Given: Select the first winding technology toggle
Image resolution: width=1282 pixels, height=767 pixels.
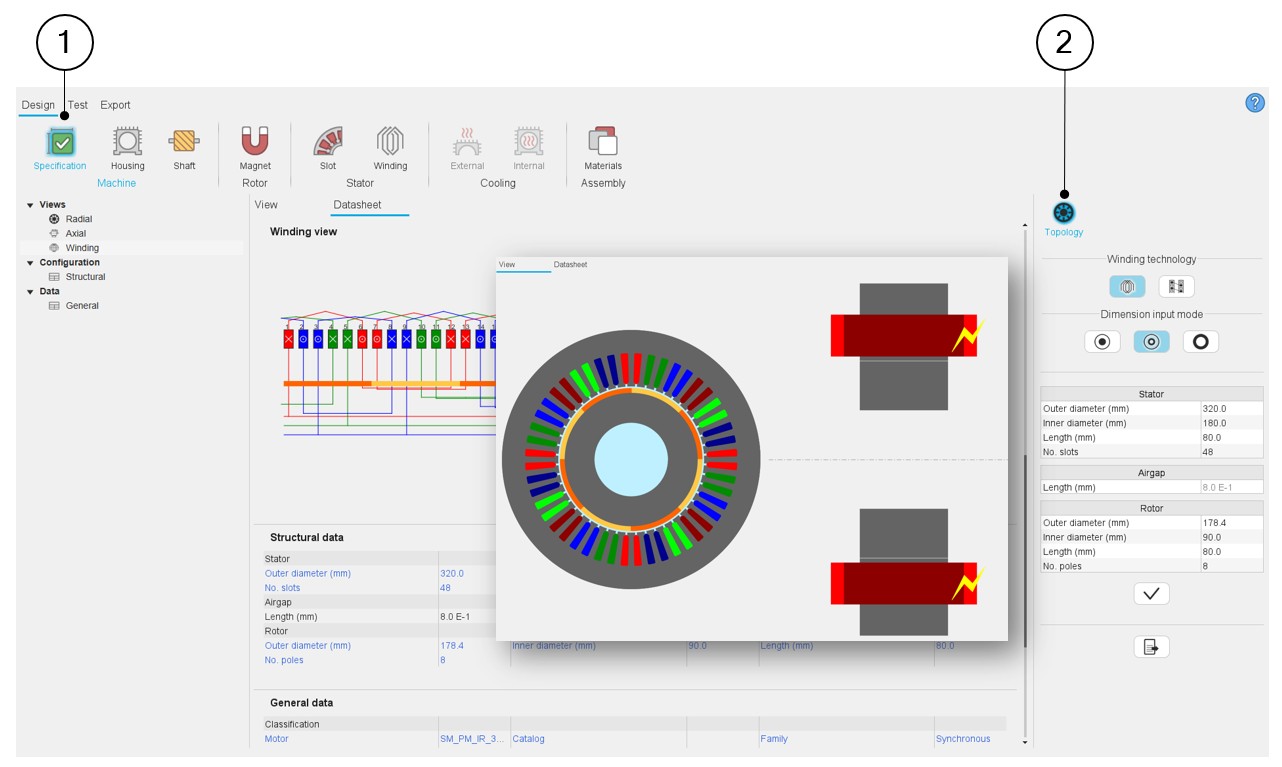Looking at the screenshot, I should 1127,287.
